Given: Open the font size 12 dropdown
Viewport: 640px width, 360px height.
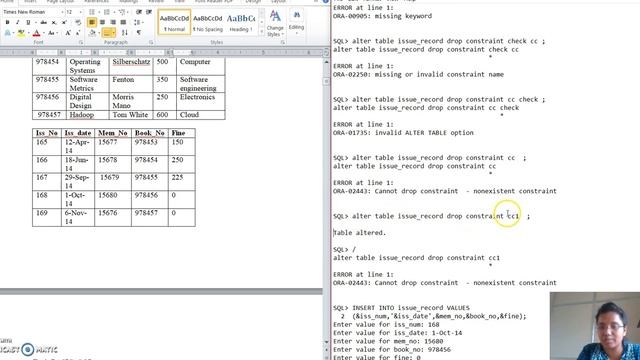Looking at the screenshot, I should click(80, 12).
